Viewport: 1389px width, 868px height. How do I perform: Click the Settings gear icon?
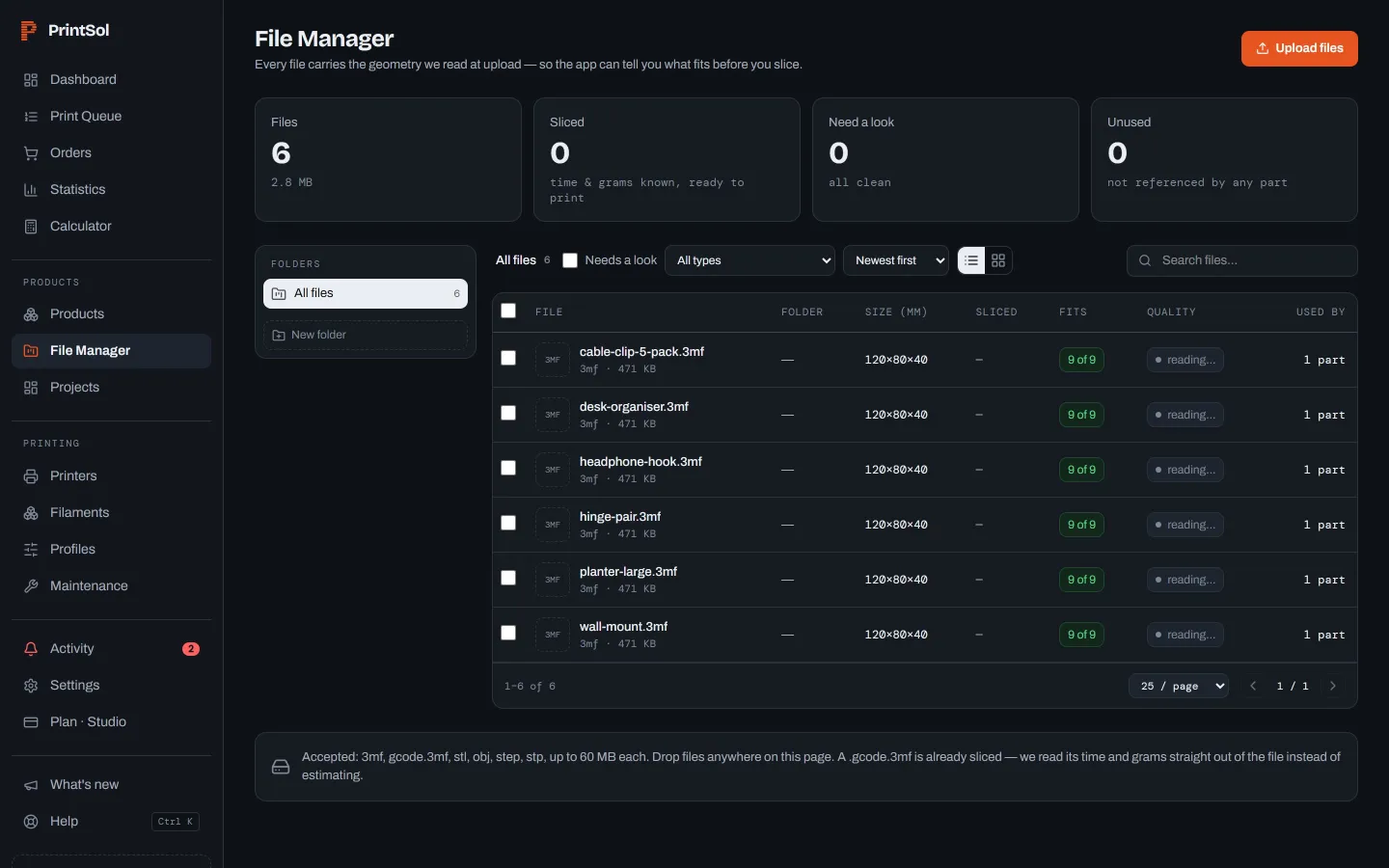click(x=31, y=686)
